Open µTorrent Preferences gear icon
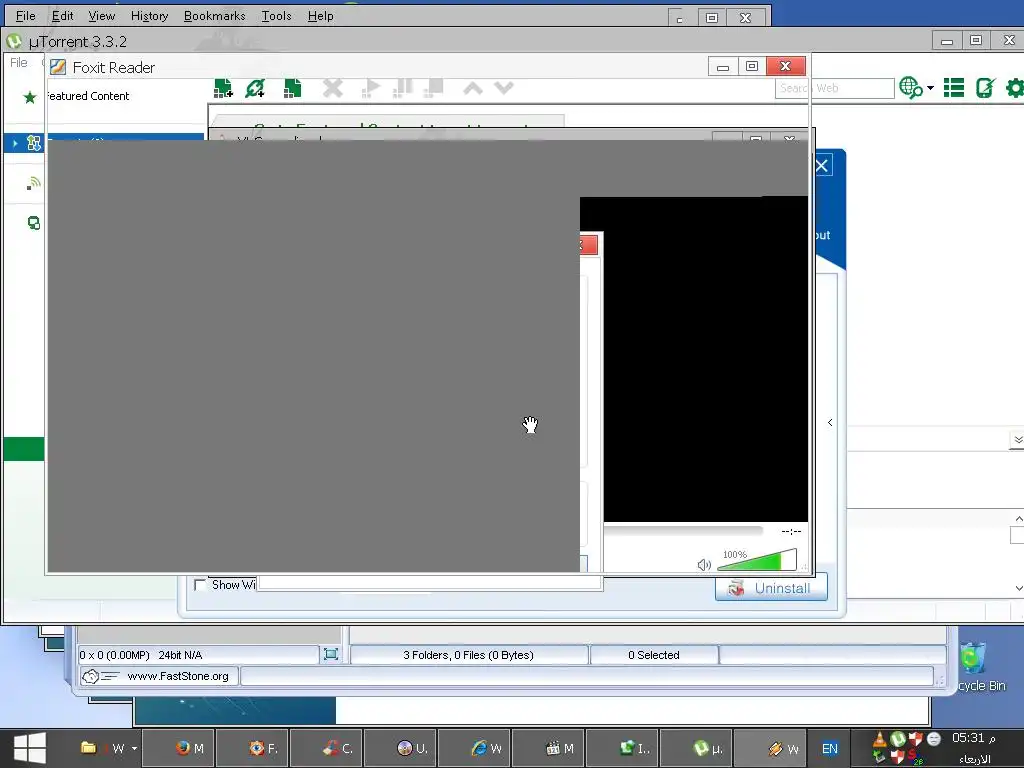The width and height of the screenshot is (1024, 768). (1014, 88)
